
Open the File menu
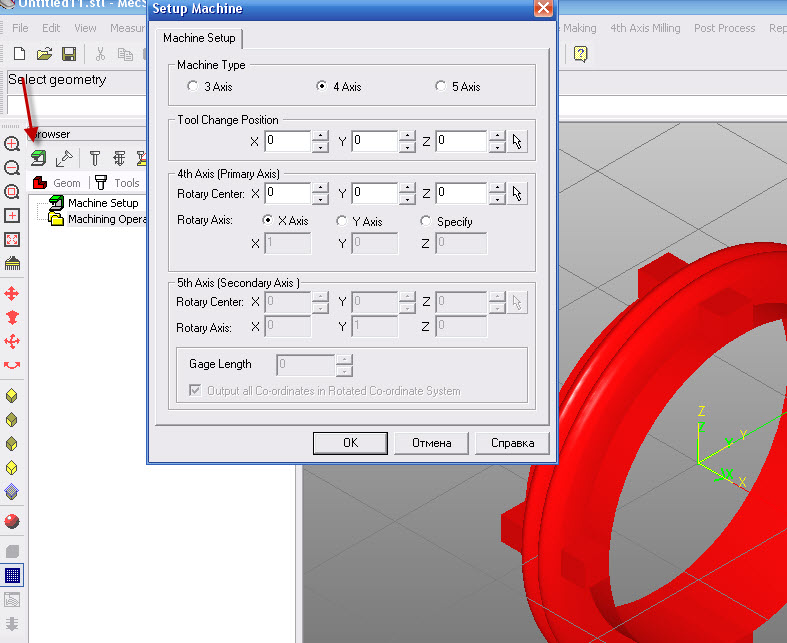(x=20, y=28)
